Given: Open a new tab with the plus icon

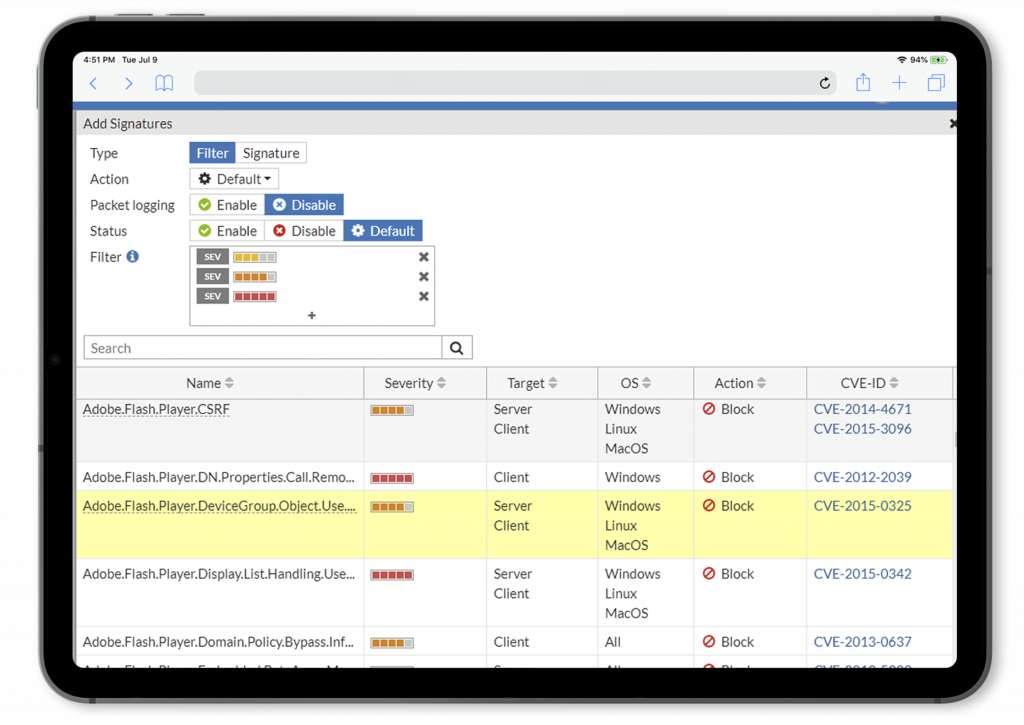Looking at the screenshot, I should pos(899,83).
